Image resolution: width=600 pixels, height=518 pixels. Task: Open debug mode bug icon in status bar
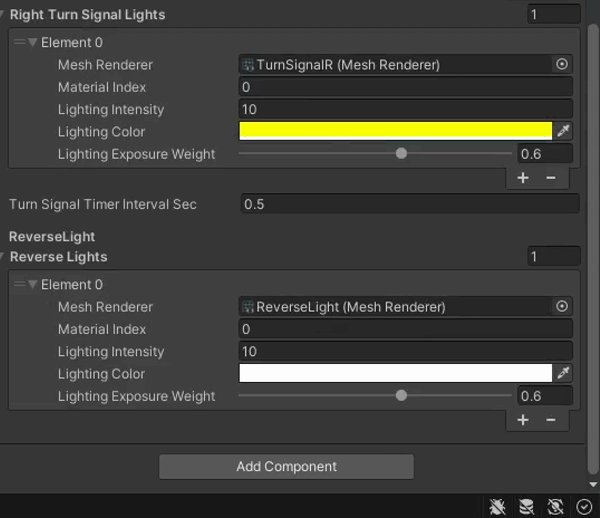[497, 507]
